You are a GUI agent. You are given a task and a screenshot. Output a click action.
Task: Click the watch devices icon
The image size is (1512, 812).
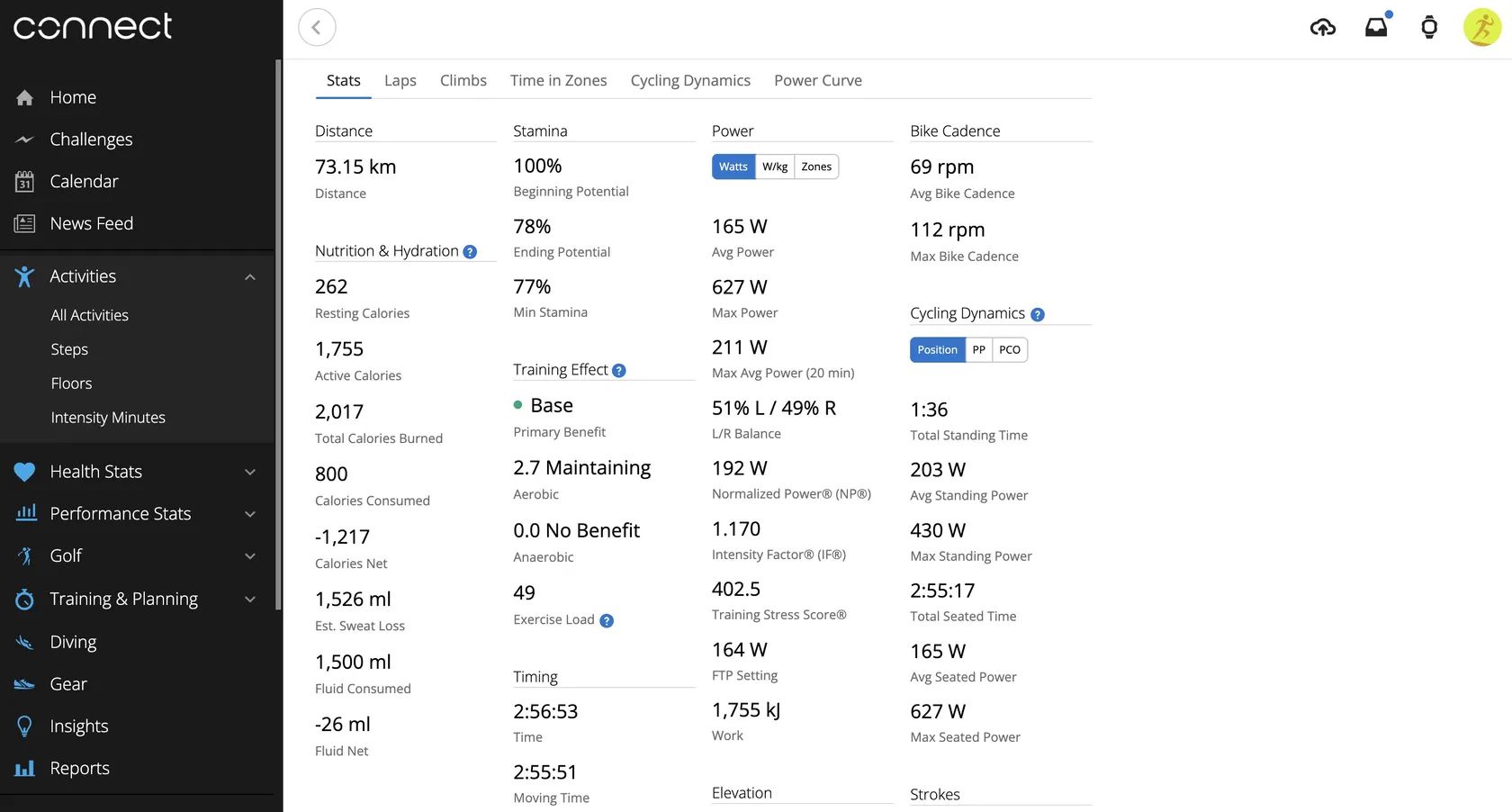pyautogui.click(x=1428, y=28)
